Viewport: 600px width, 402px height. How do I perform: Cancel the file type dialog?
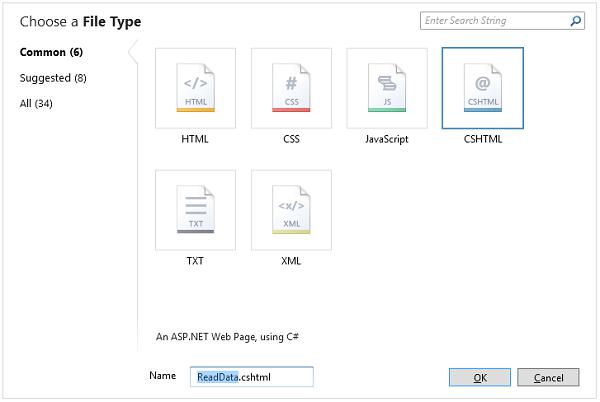(549, 377)
